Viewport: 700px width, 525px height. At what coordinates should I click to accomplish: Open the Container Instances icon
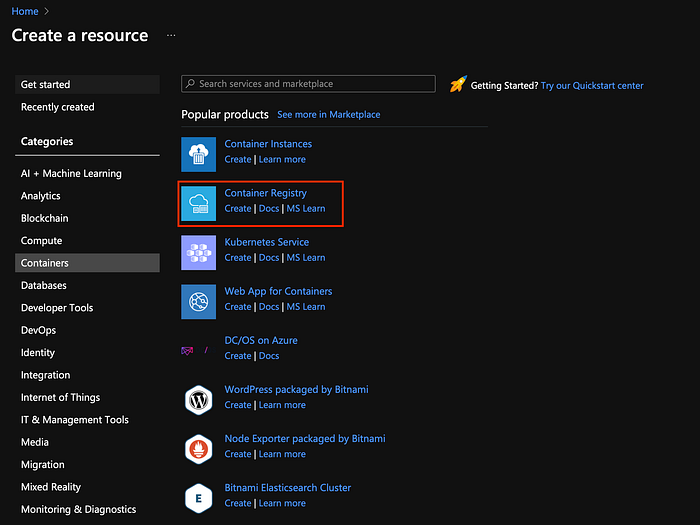(x=199, y=154)
